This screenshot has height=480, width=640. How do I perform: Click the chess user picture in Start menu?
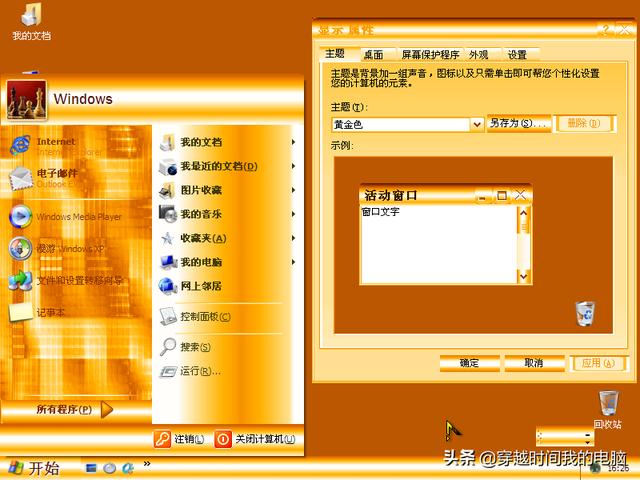[27, 100]
